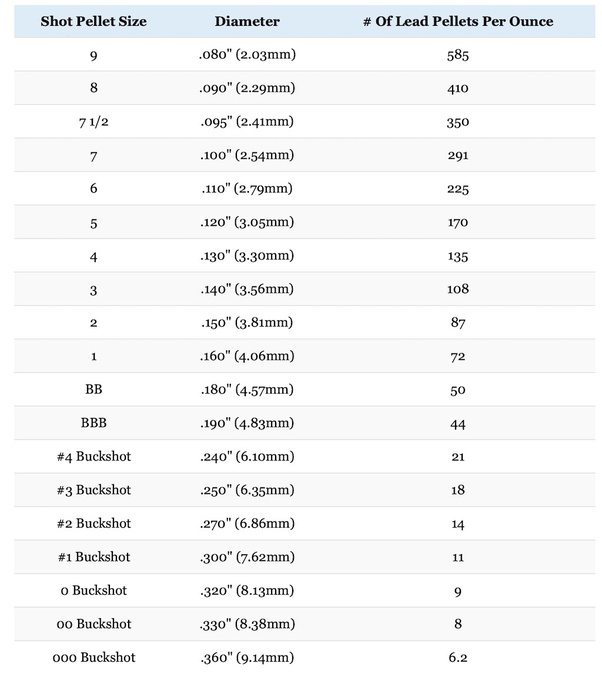Click the Shot Pellet Size column header

(94, 21)
